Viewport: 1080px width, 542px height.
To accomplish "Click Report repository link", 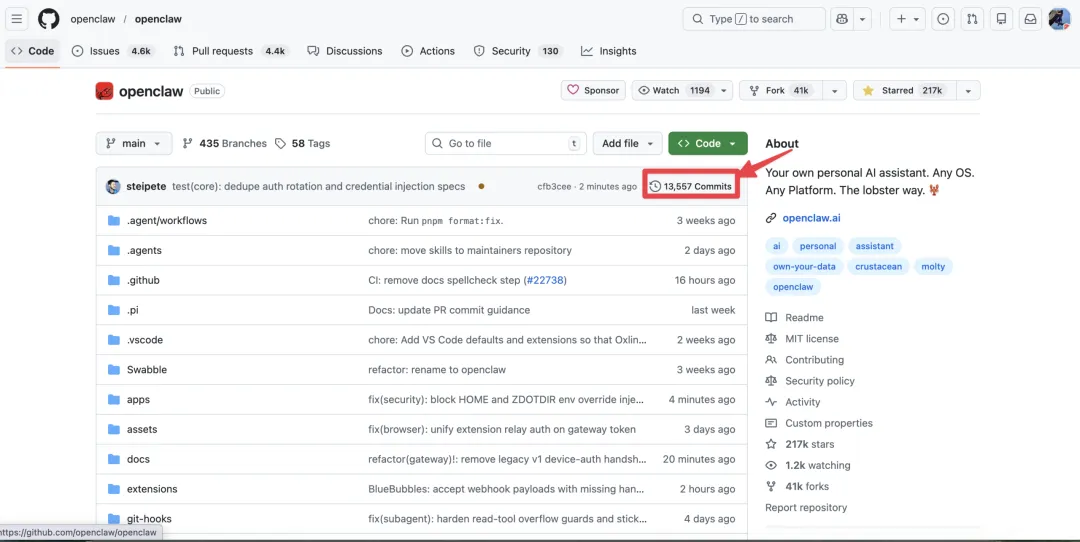I will point(806,508).
